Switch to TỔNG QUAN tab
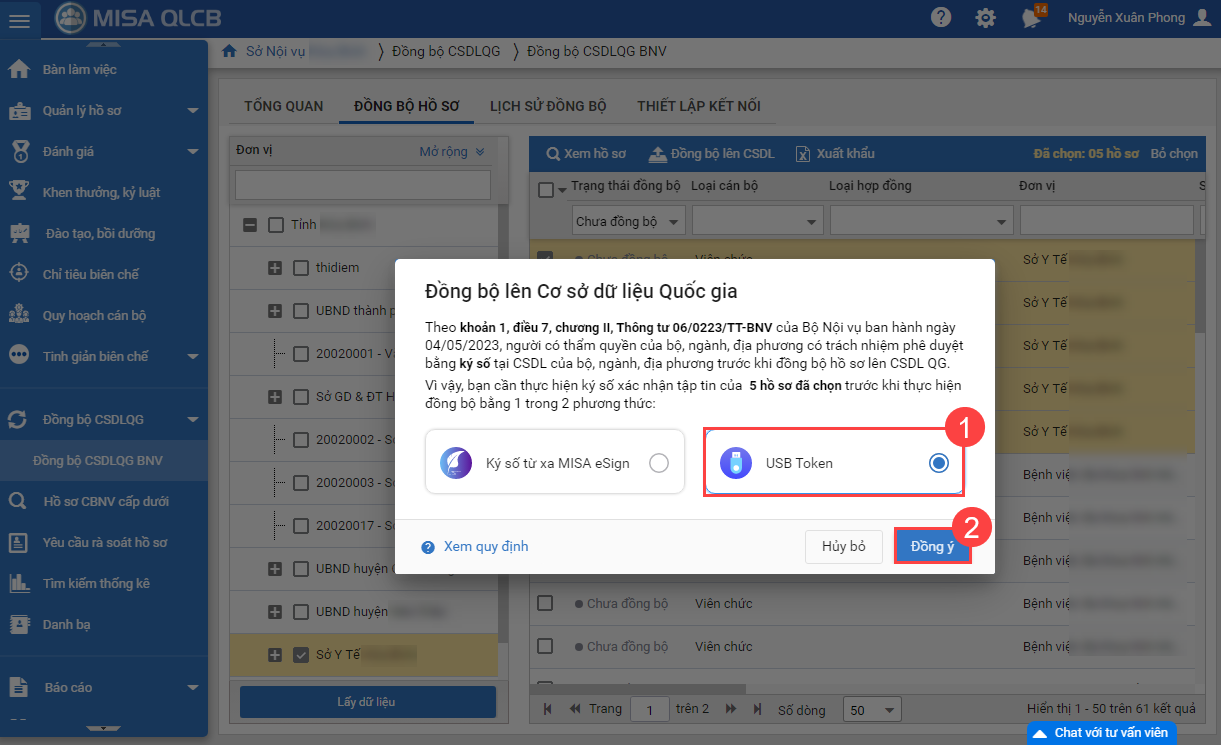The height and width of the screenshot is (745, 1221). click(284, 106)
